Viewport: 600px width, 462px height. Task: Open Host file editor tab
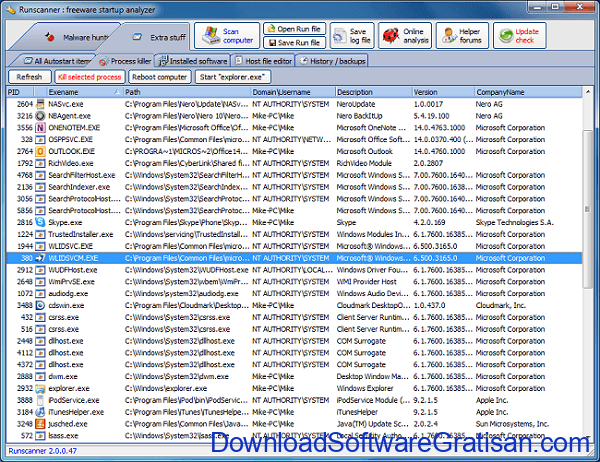coord(263,61)
